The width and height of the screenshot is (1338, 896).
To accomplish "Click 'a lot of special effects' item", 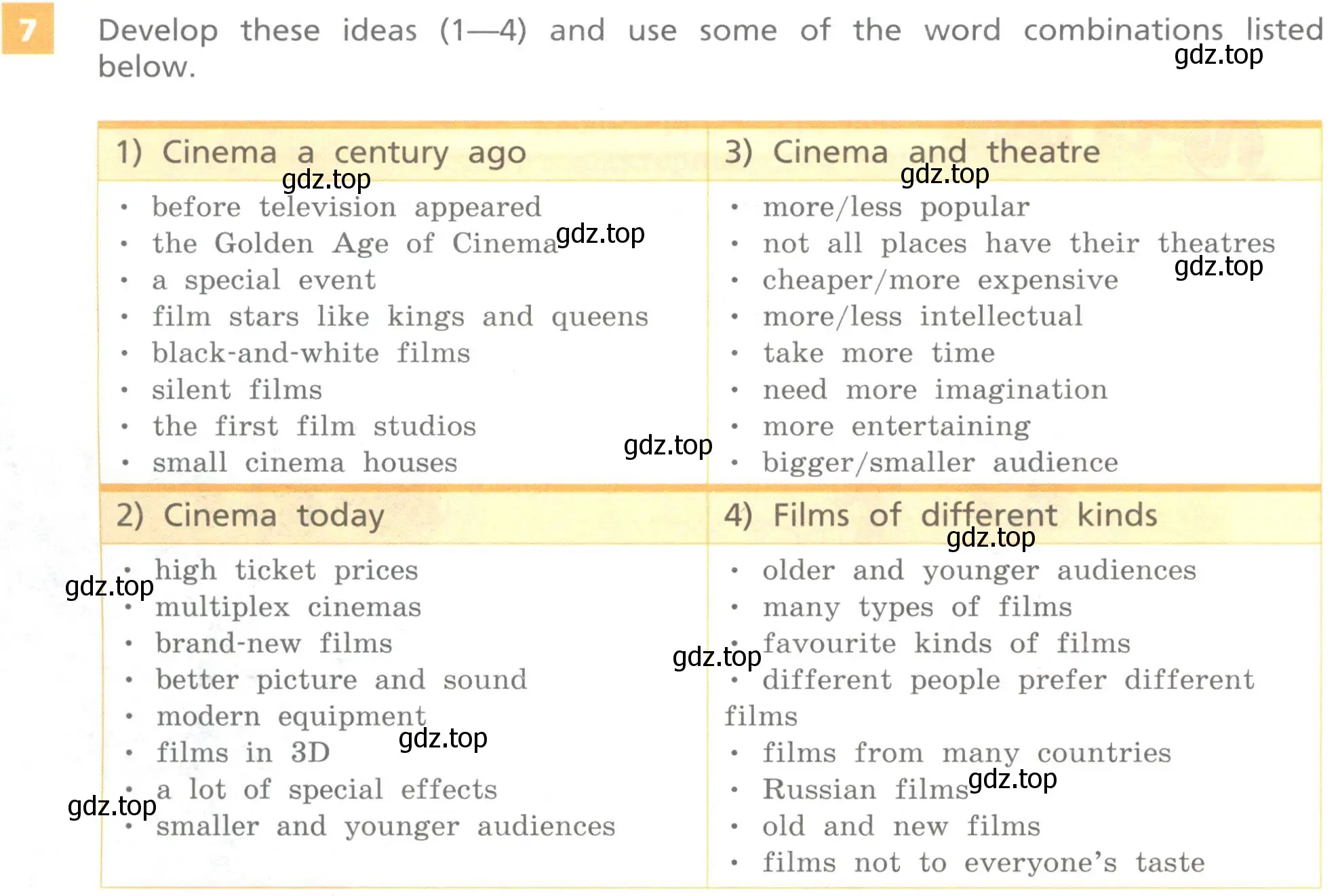I will (326, 790).
